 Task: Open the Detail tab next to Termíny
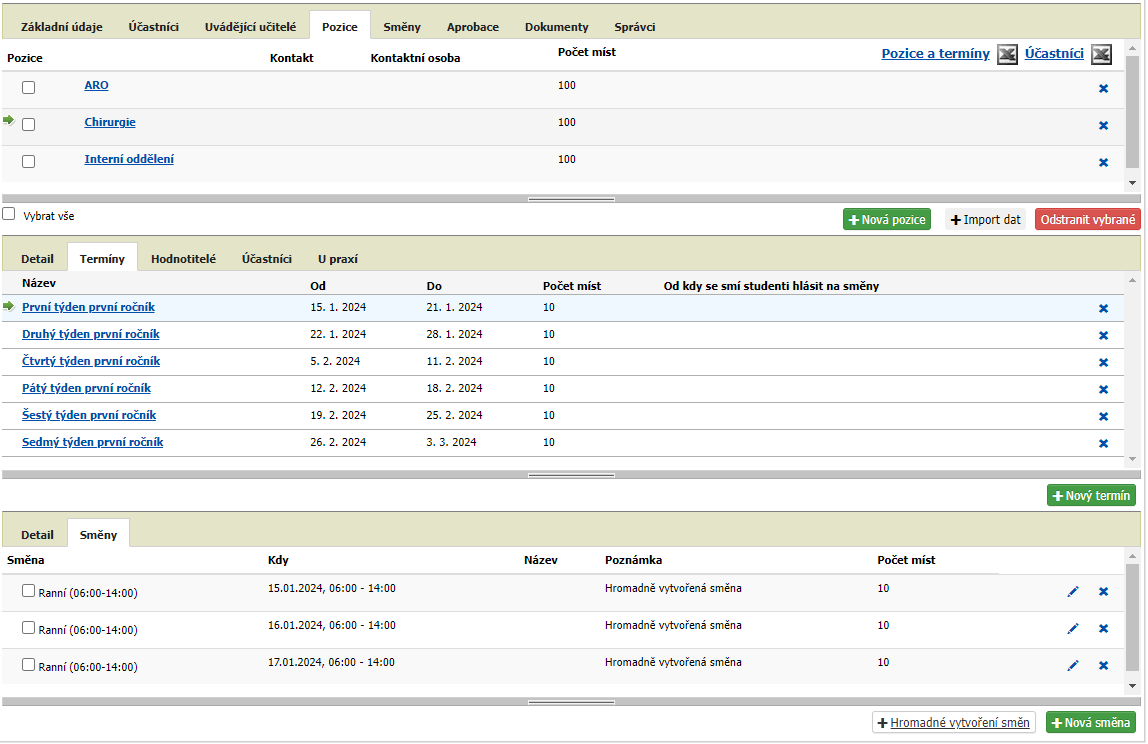point(37,259)
